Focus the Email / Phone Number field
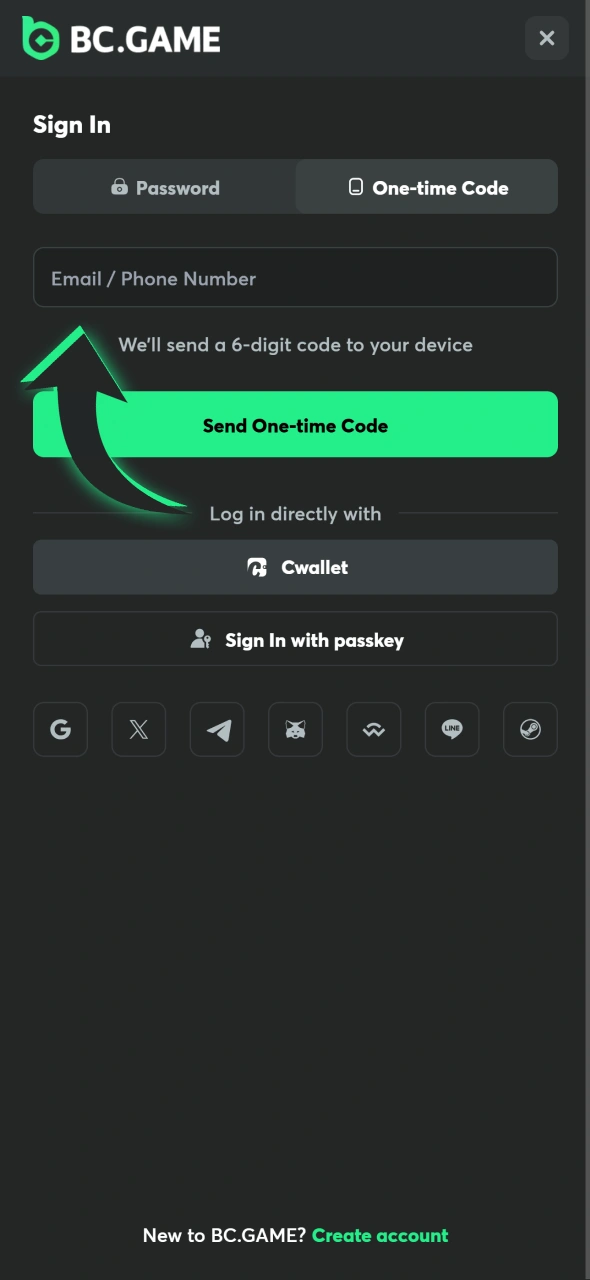The height and width of the screenshot is (1280, 590). pyautogui.click(x=295, y=277)
